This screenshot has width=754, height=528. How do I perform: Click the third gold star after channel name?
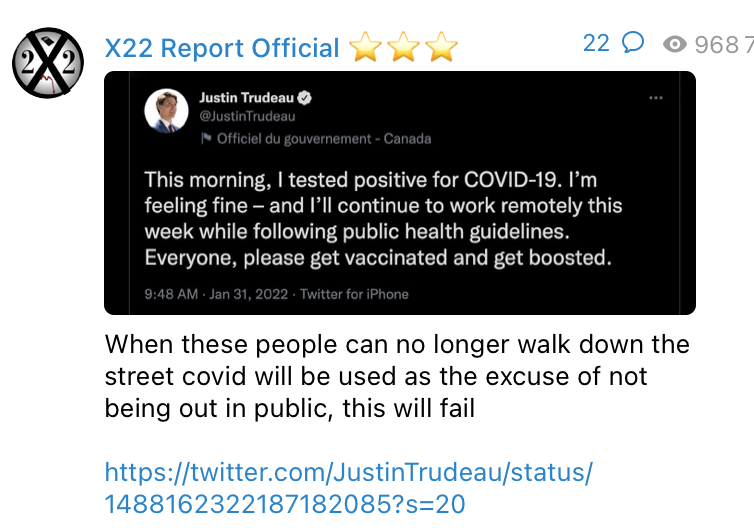pyautogui.click(x=441, y=48)
